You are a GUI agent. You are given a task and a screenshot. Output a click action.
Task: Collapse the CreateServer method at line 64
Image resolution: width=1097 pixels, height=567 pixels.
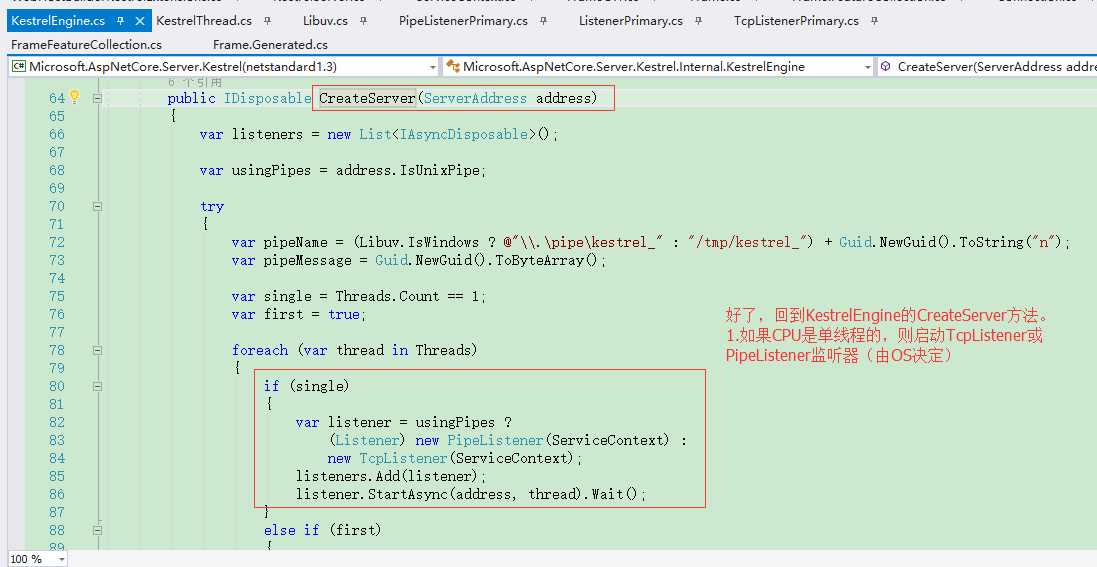tap(97, 99)
